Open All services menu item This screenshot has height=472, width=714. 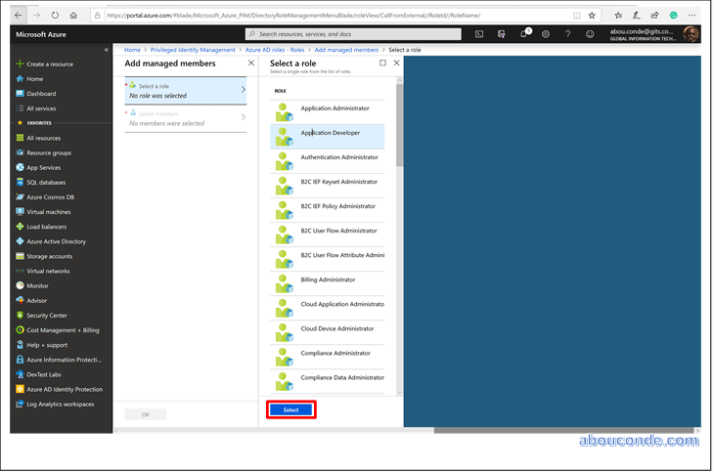(41, 108)
